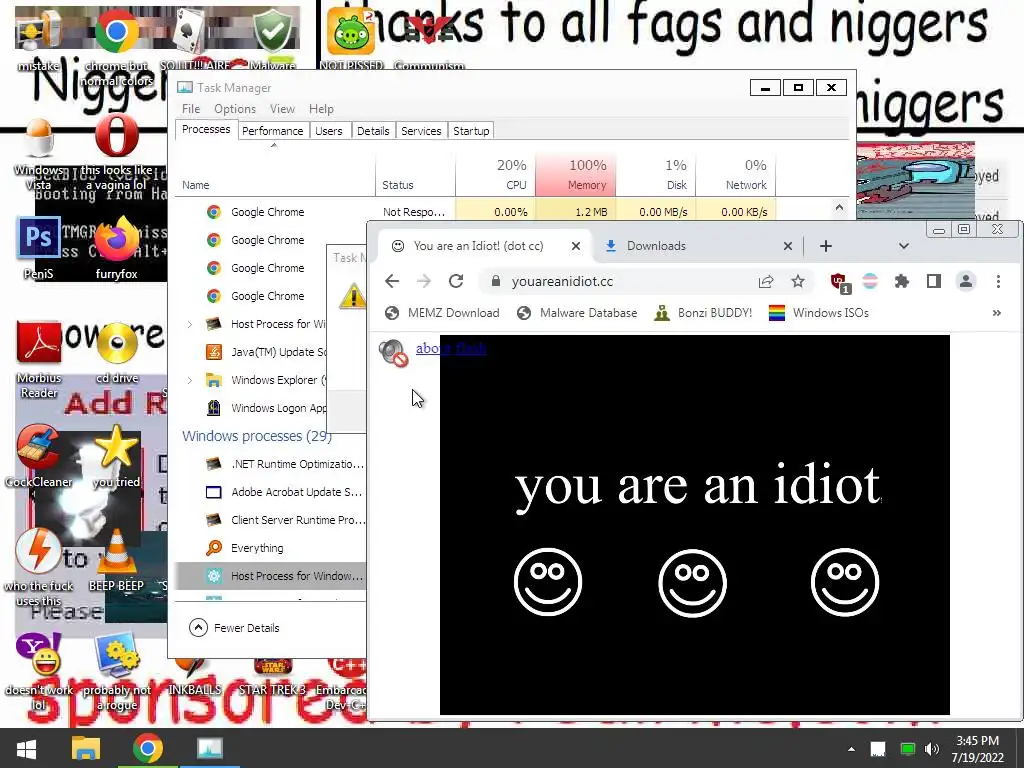Open Task Manager File menu
Screen dimensions: 1024x768
click(x=191, y=109)
